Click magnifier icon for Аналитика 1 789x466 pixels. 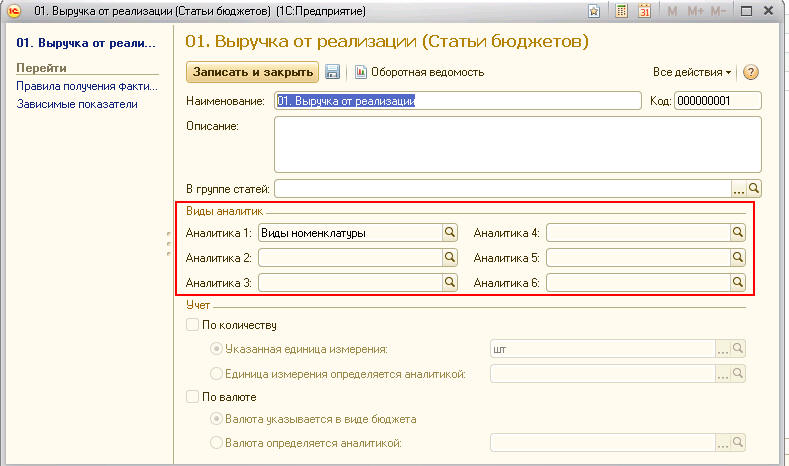(x=450, y=232)
